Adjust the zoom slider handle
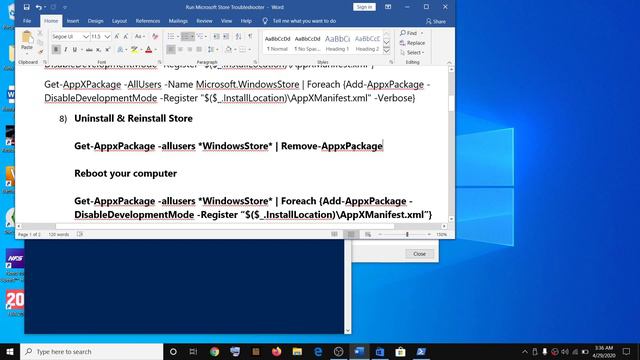640x360 pixels. pos(407,234)
